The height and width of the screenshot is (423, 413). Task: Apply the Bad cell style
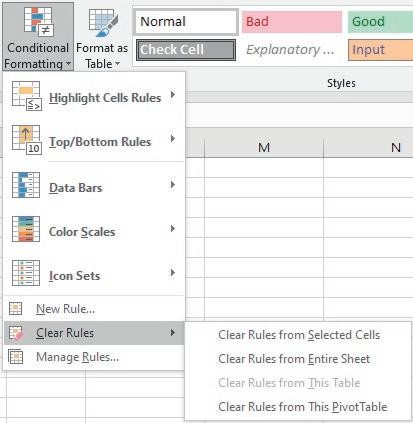292,22
